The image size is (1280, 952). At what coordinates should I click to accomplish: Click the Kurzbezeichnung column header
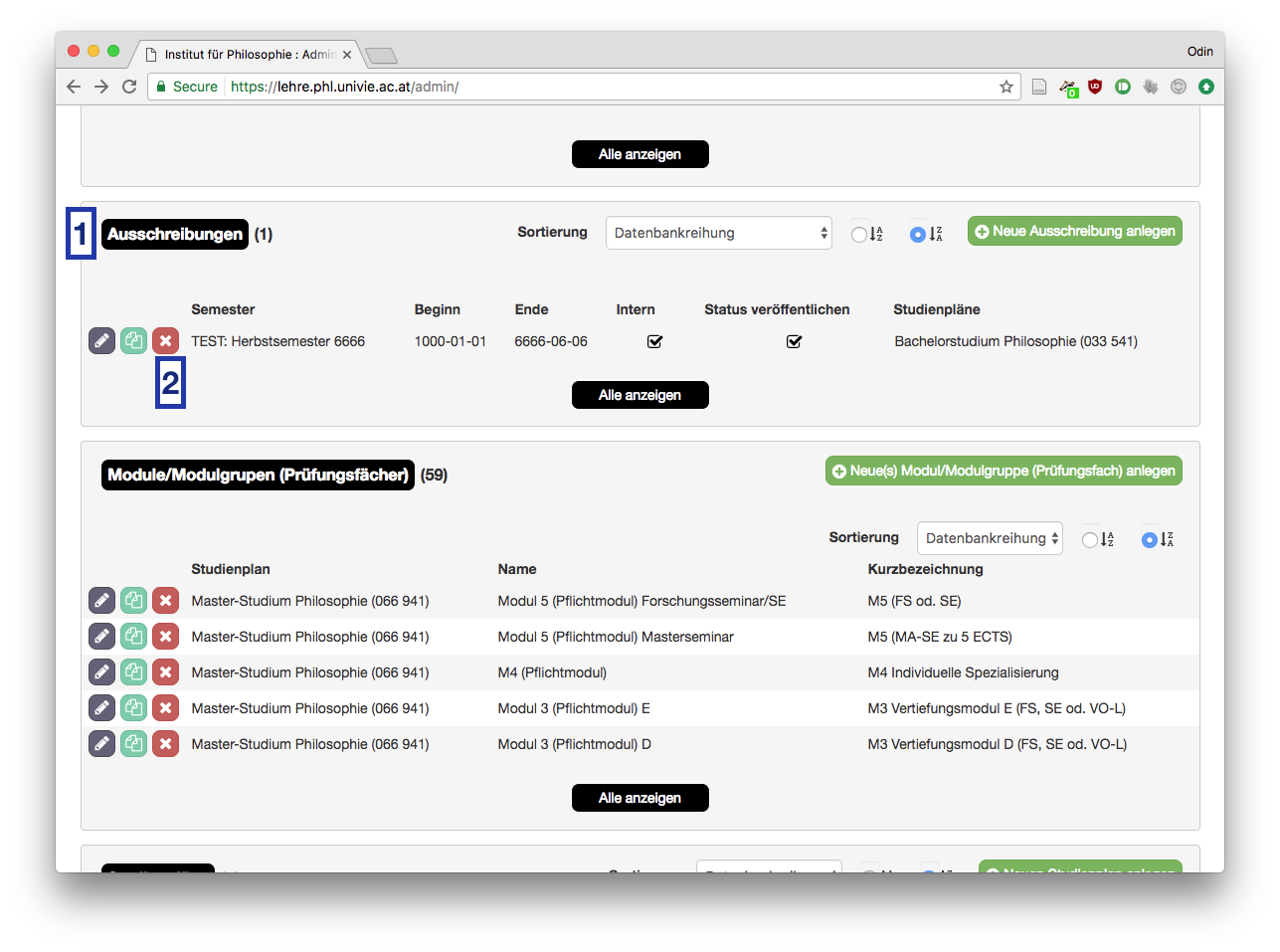tap(926, 569)
